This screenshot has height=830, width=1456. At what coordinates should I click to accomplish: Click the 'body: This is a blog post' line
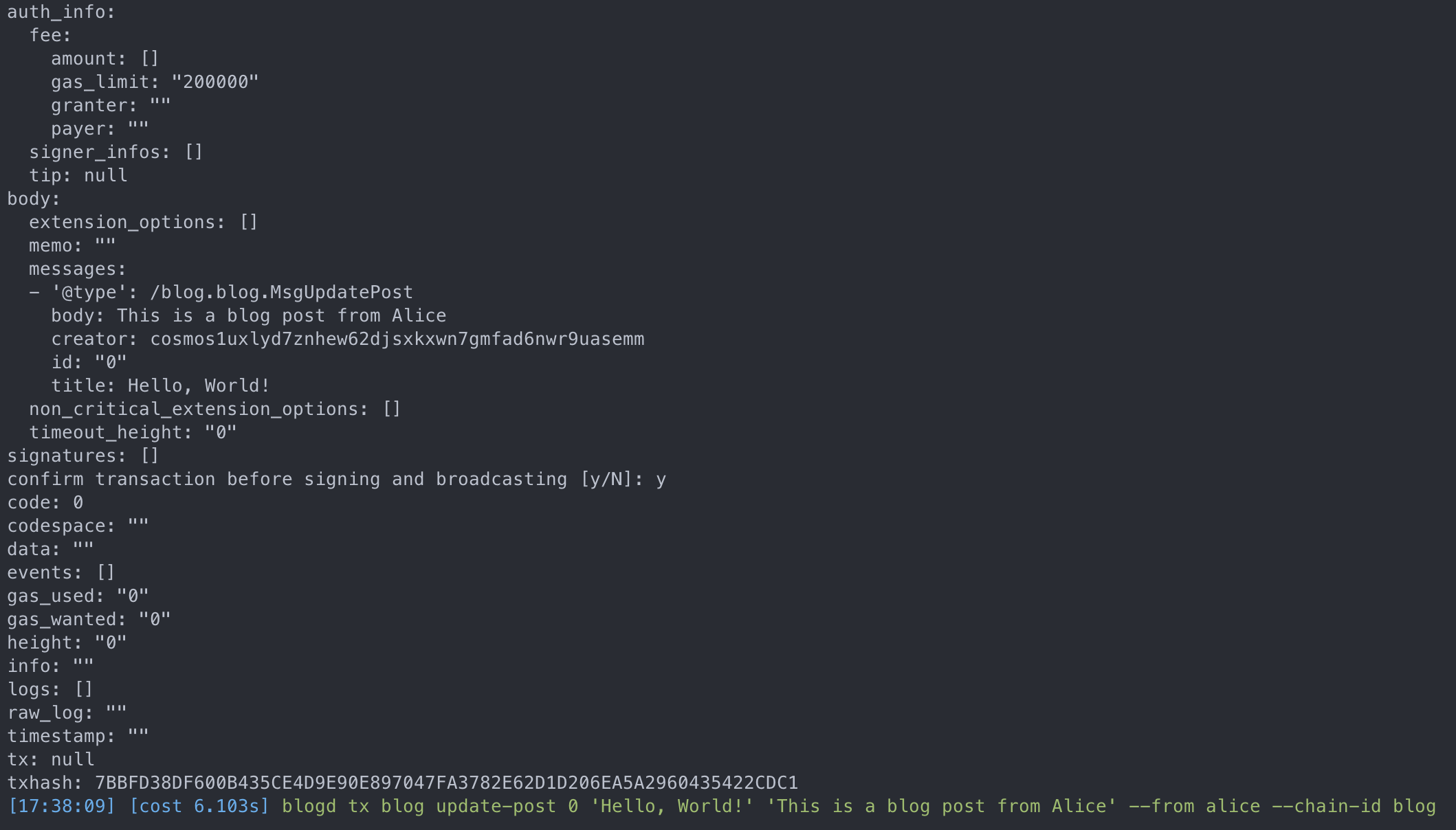coord(248,315)
